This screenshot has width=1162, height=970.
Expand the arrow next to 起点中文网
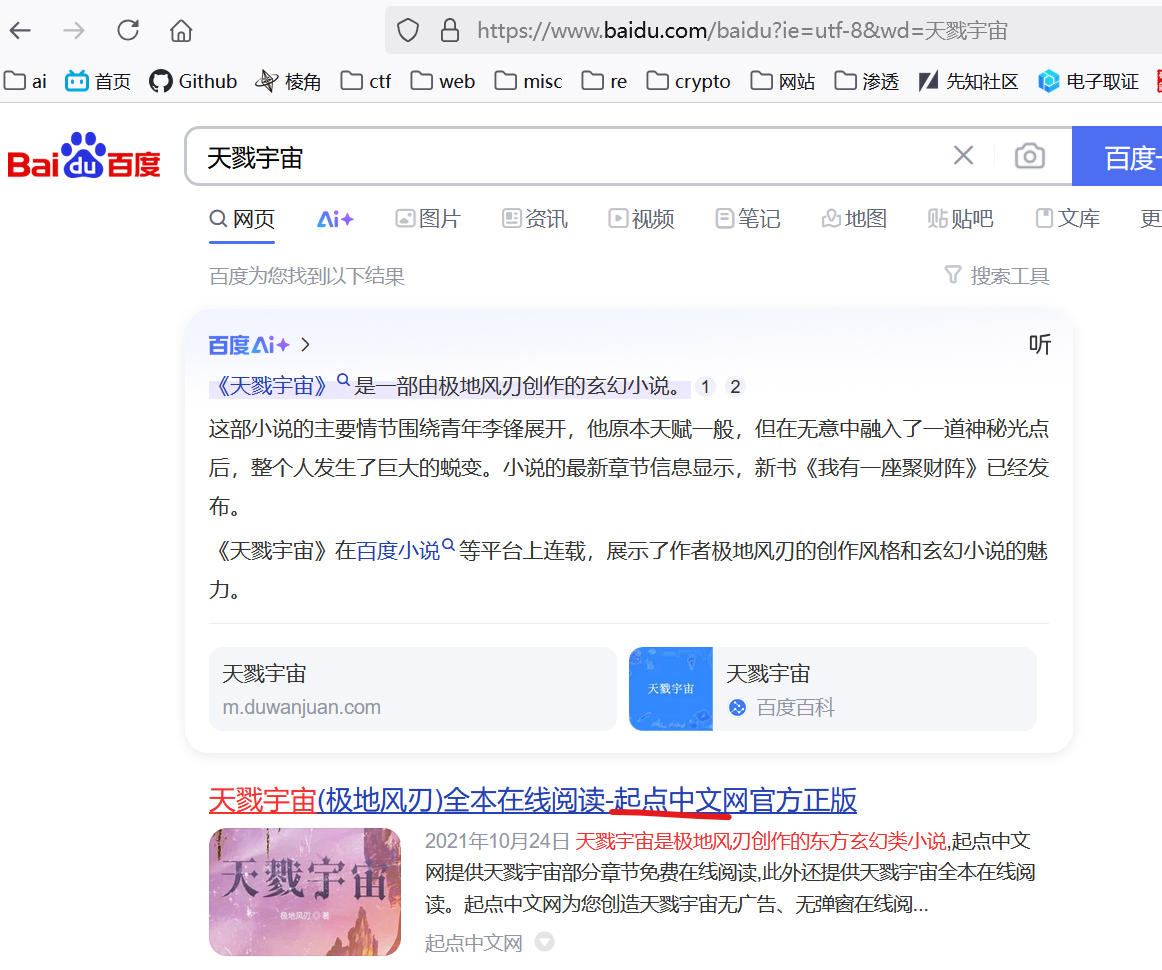click(545, 942)
